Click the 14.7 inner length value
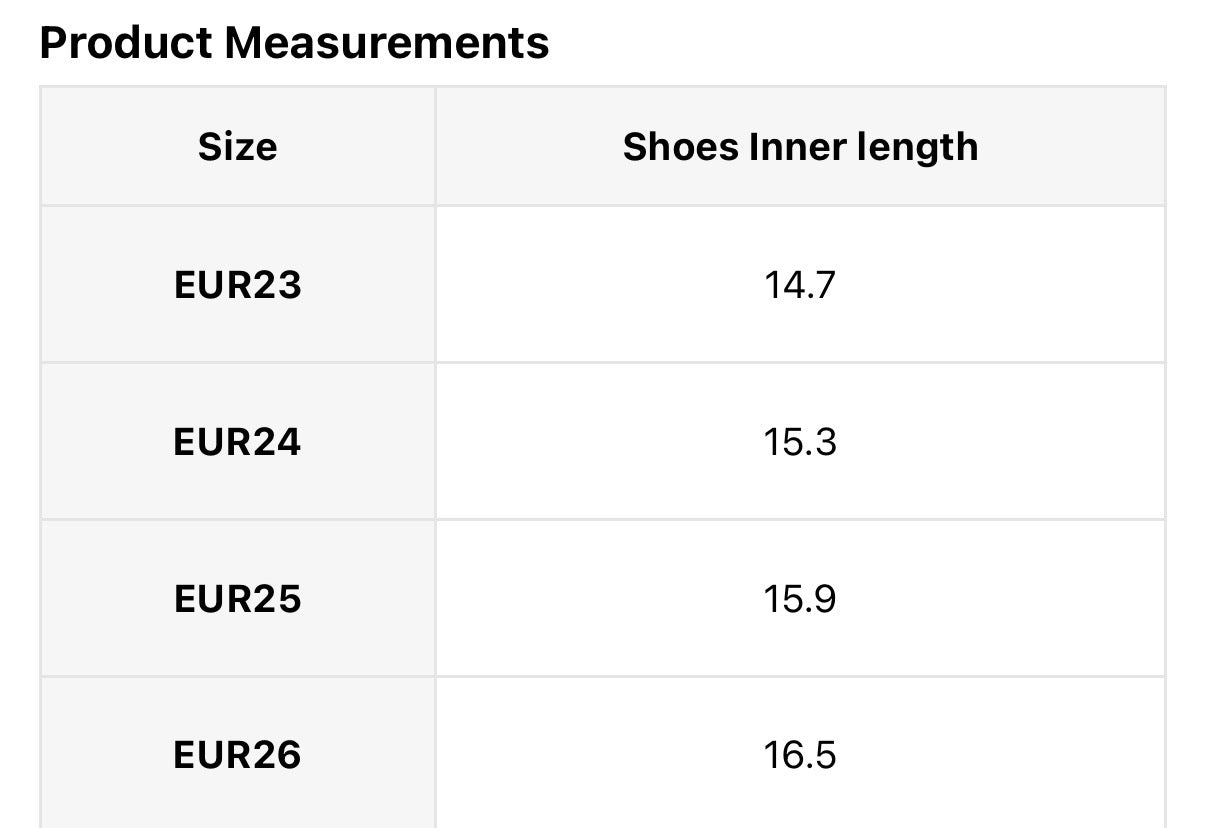Image resolution: width=1206 pixels, height=828 pixels. point(800,286)
